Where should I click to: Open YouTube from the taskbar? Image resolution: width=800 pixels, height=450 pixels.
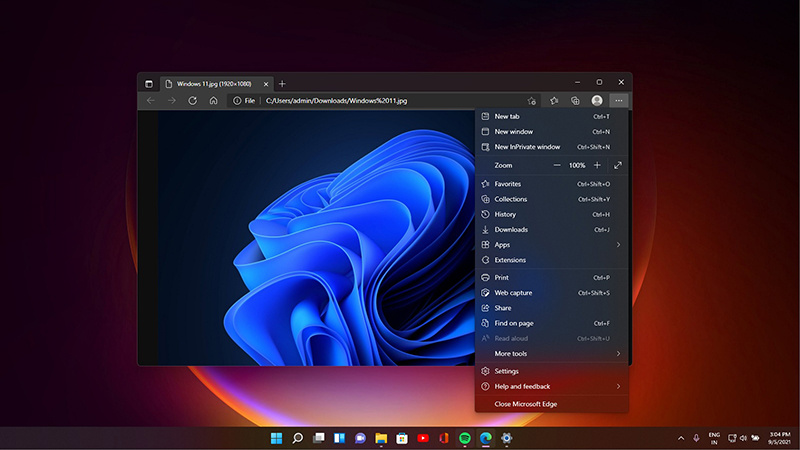click(423, 438)
